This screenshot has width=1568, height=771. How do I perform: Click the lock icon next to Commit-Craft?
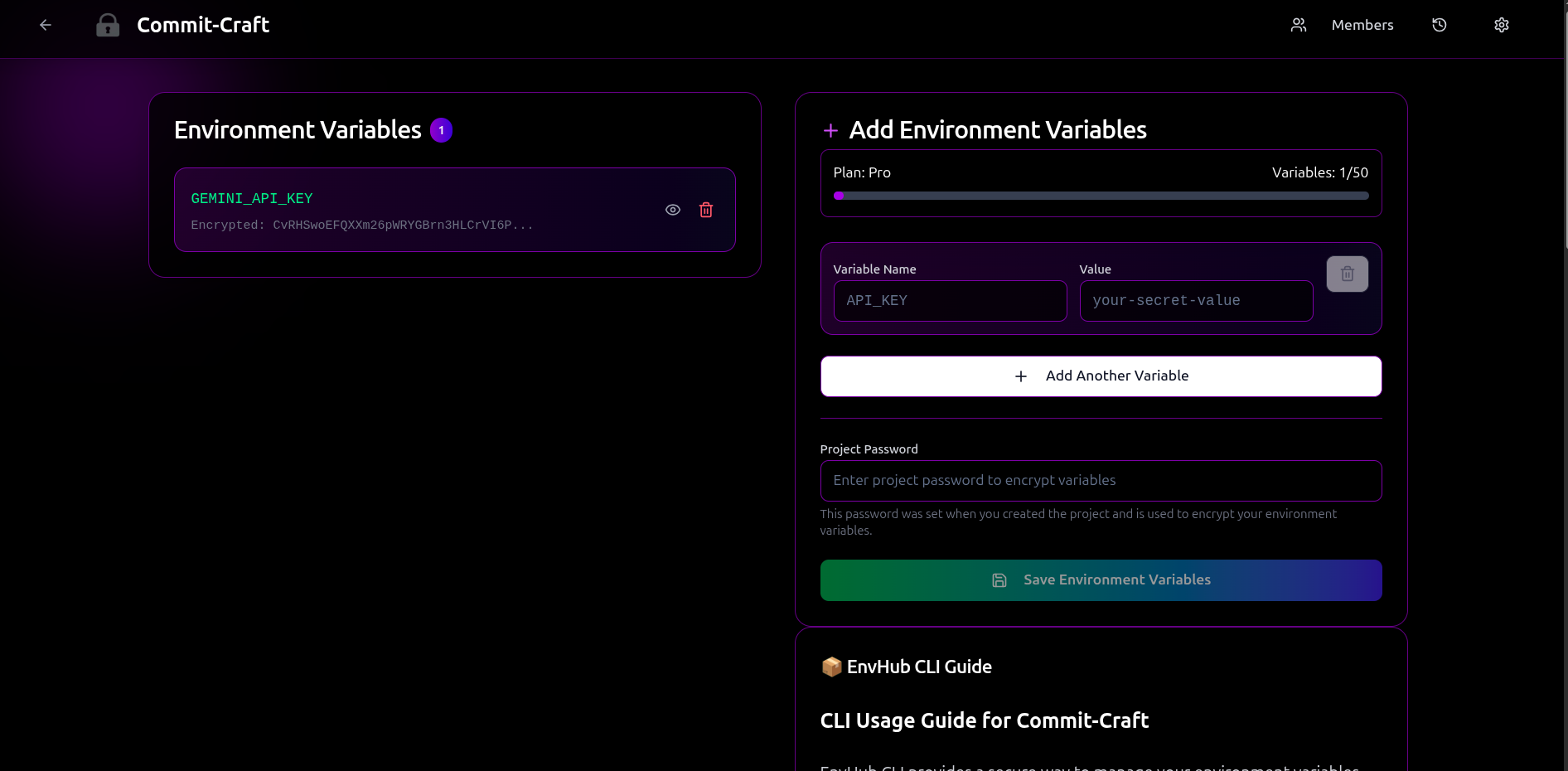[108, 25]
